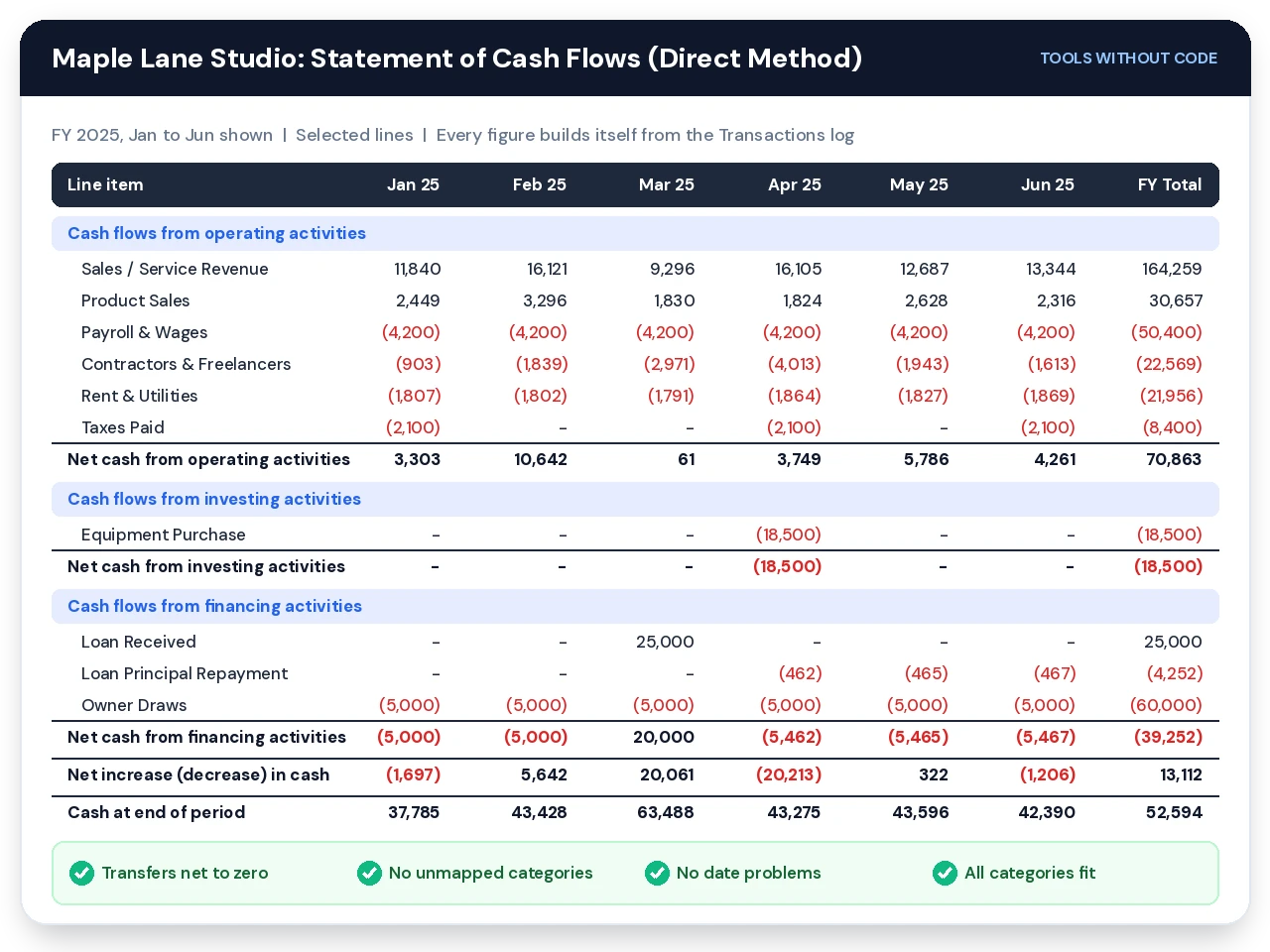Click the Product Sales row label

pos(135,300)
